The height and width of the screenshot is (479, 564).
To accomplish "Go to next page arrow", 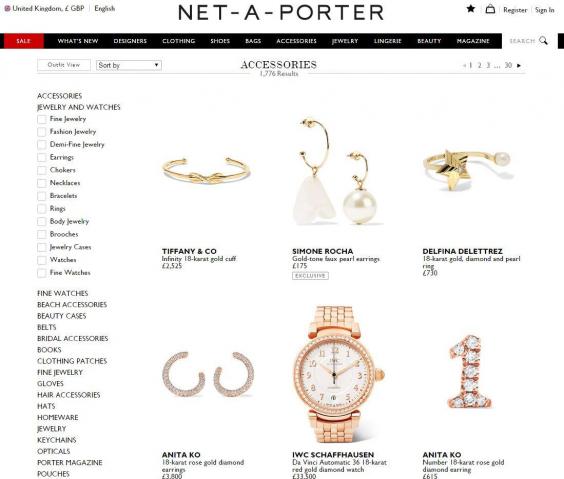I will [519, 65].
